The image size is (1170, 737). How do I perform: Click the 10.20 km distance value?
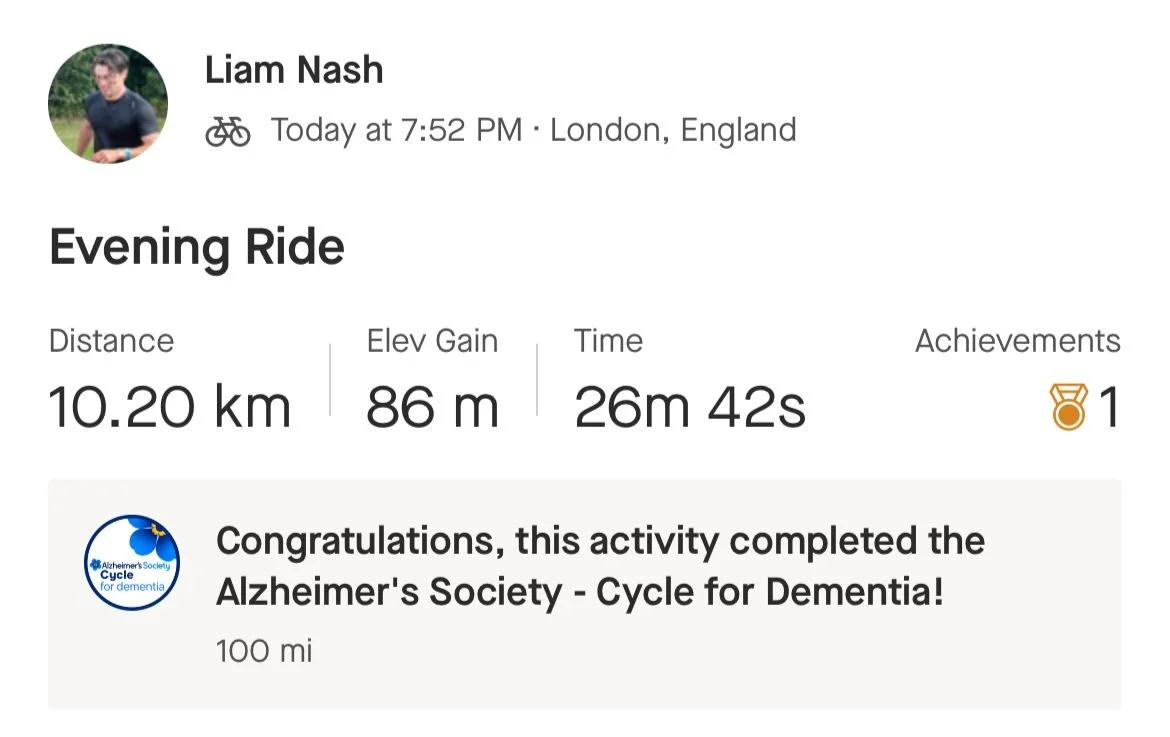(170, 407)
